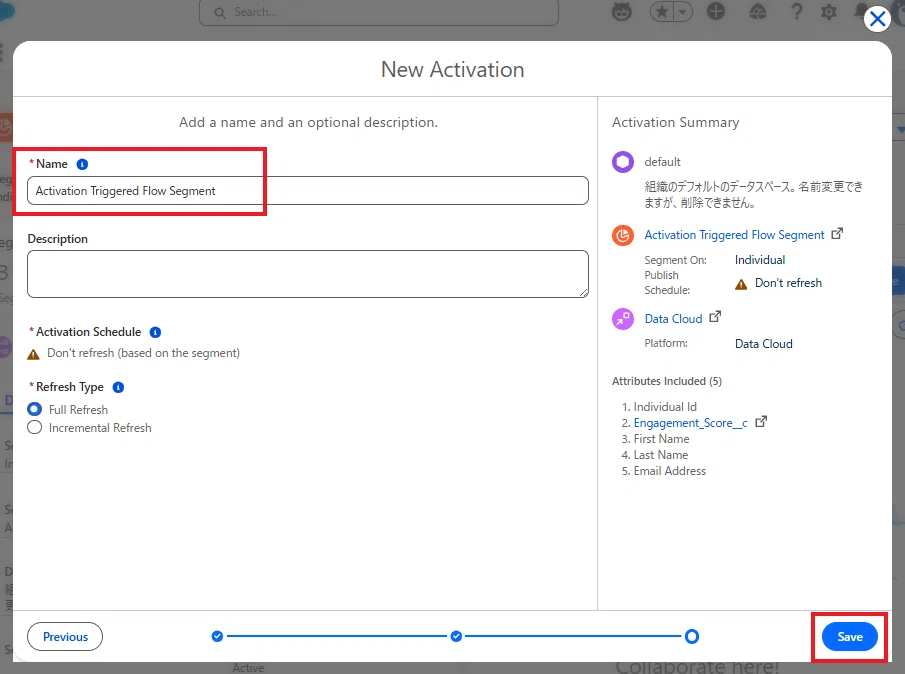Jump to second completed progress step
905x674 pixels.
(456, 636)
